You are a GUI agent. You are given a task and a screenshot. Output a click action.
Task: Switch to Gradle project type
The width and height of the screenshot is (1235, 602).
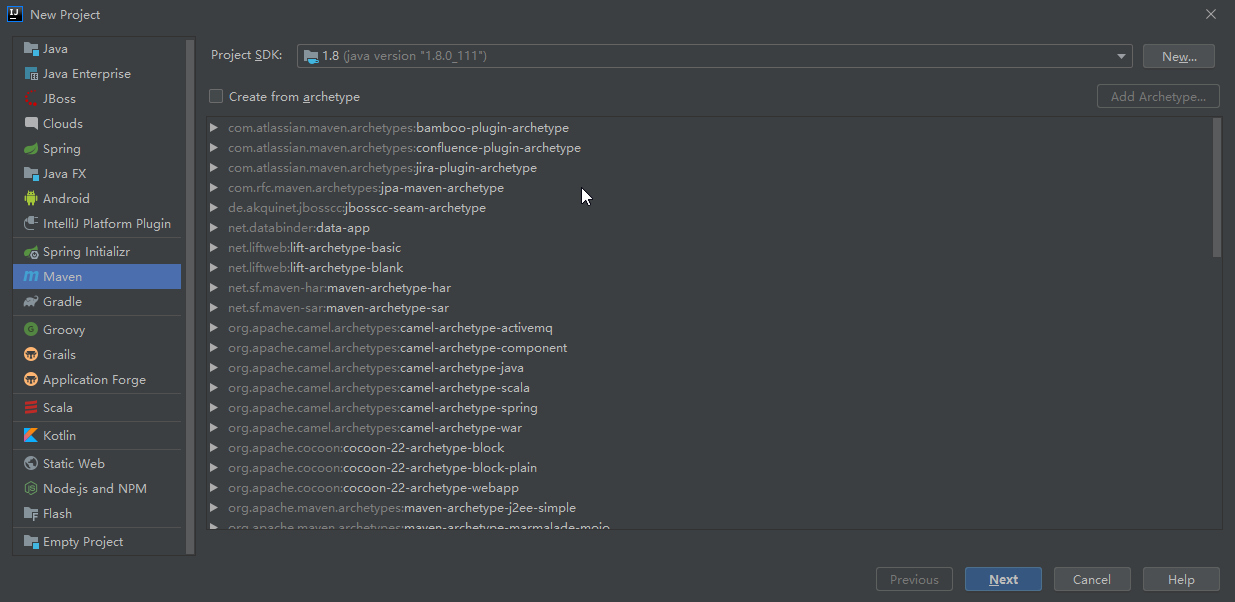97,301
